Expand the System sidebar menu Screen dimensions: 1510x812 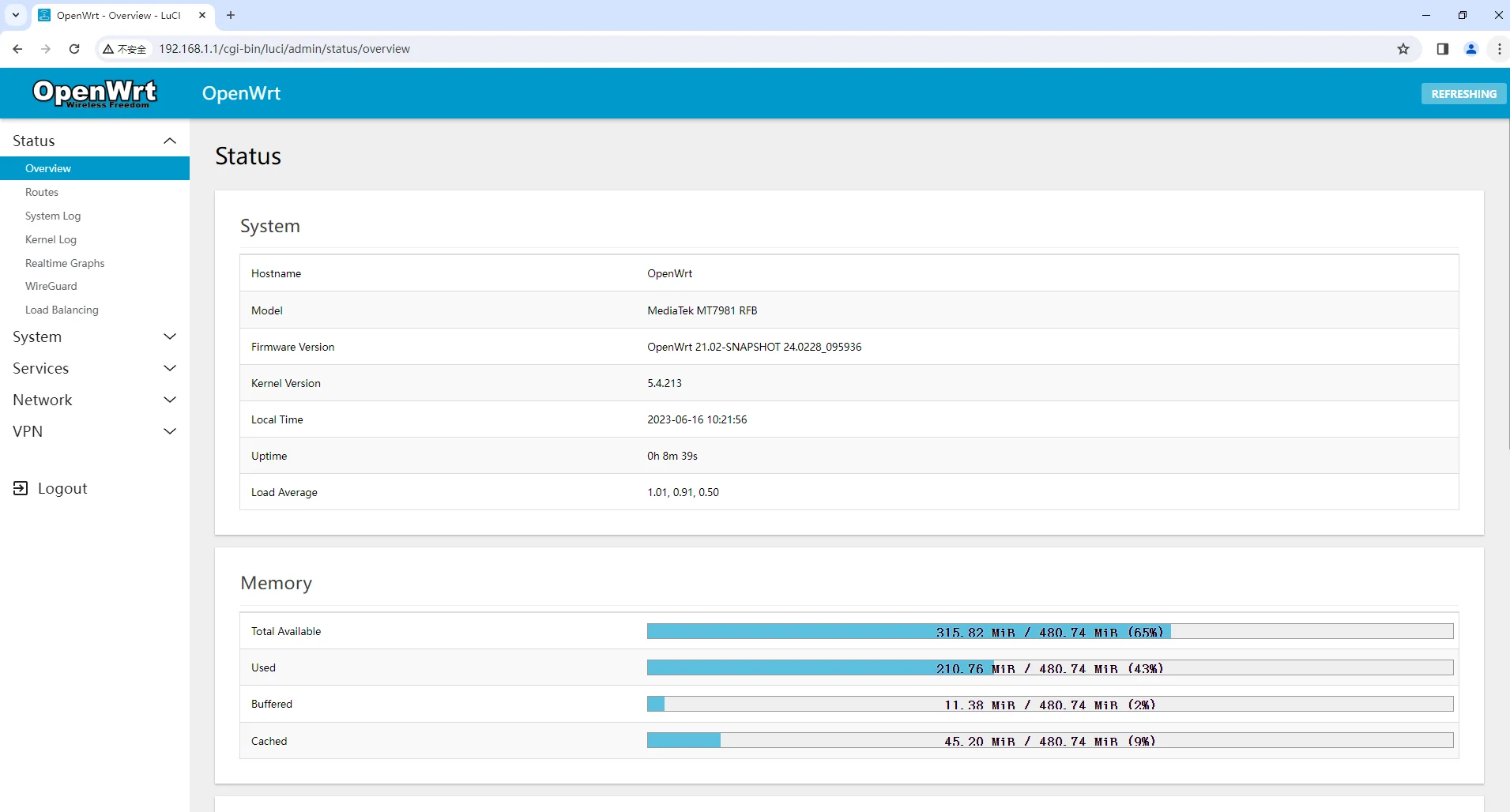pyautogui.click(x=95, y=336)
